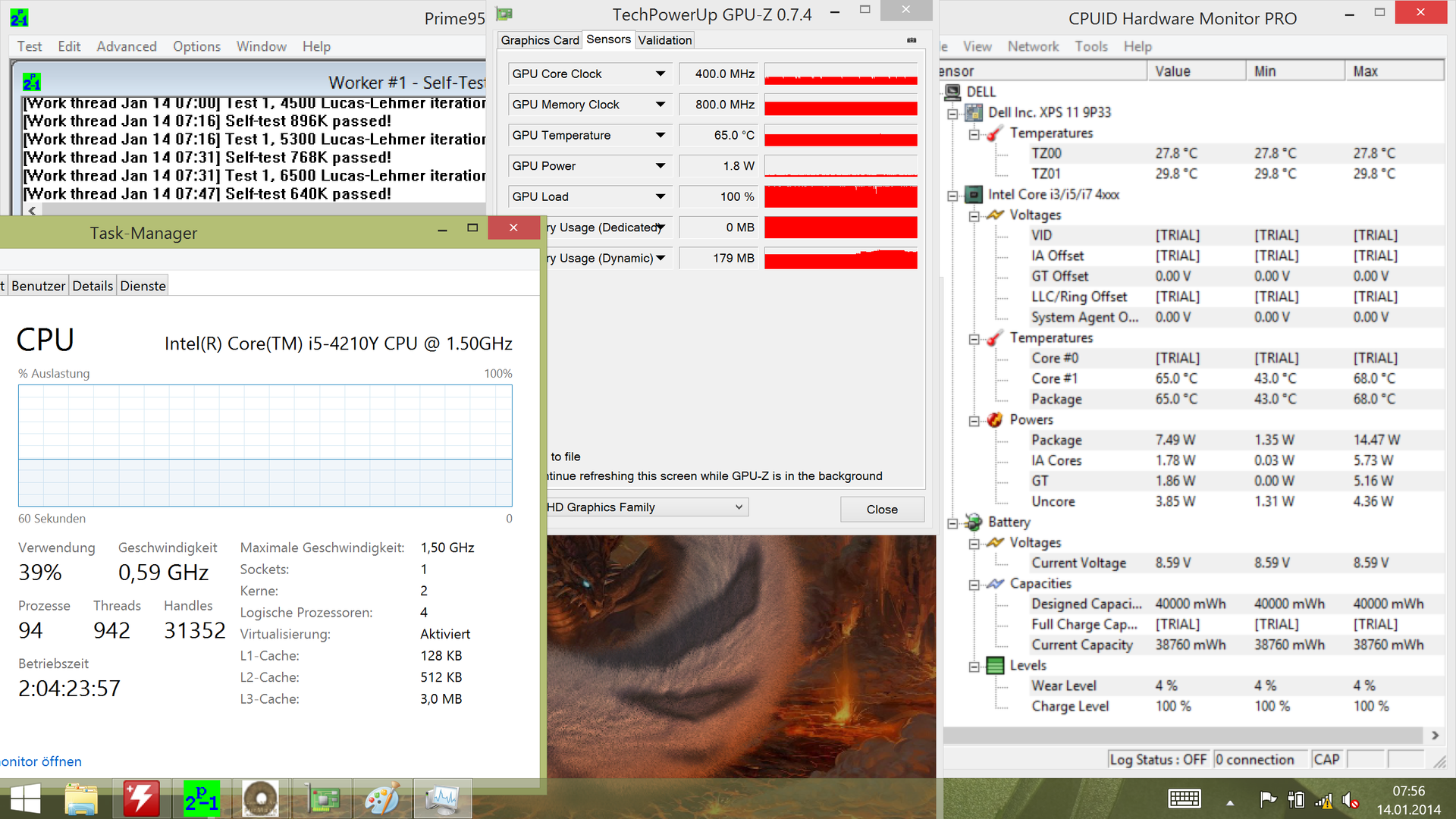This screenshot has height=819, width=1456.
Task: Open the Details tab in Task-Manager
Action: click(x=93, y=286)
